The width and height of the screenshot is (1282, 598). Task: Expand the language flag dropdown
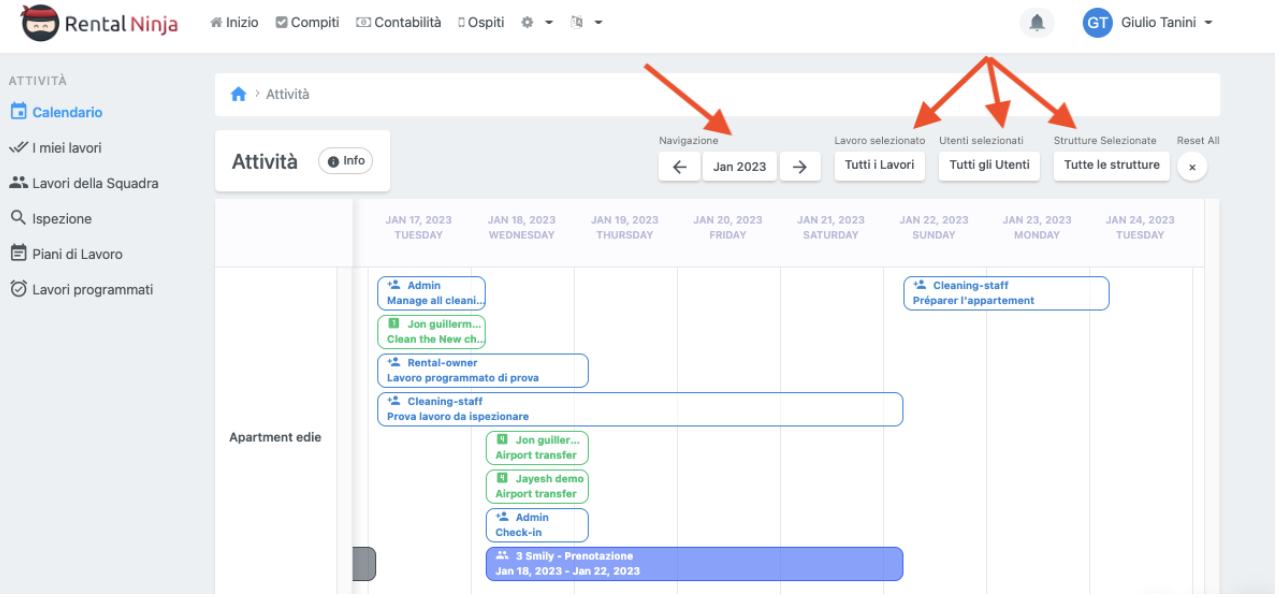tap(585, 23)
